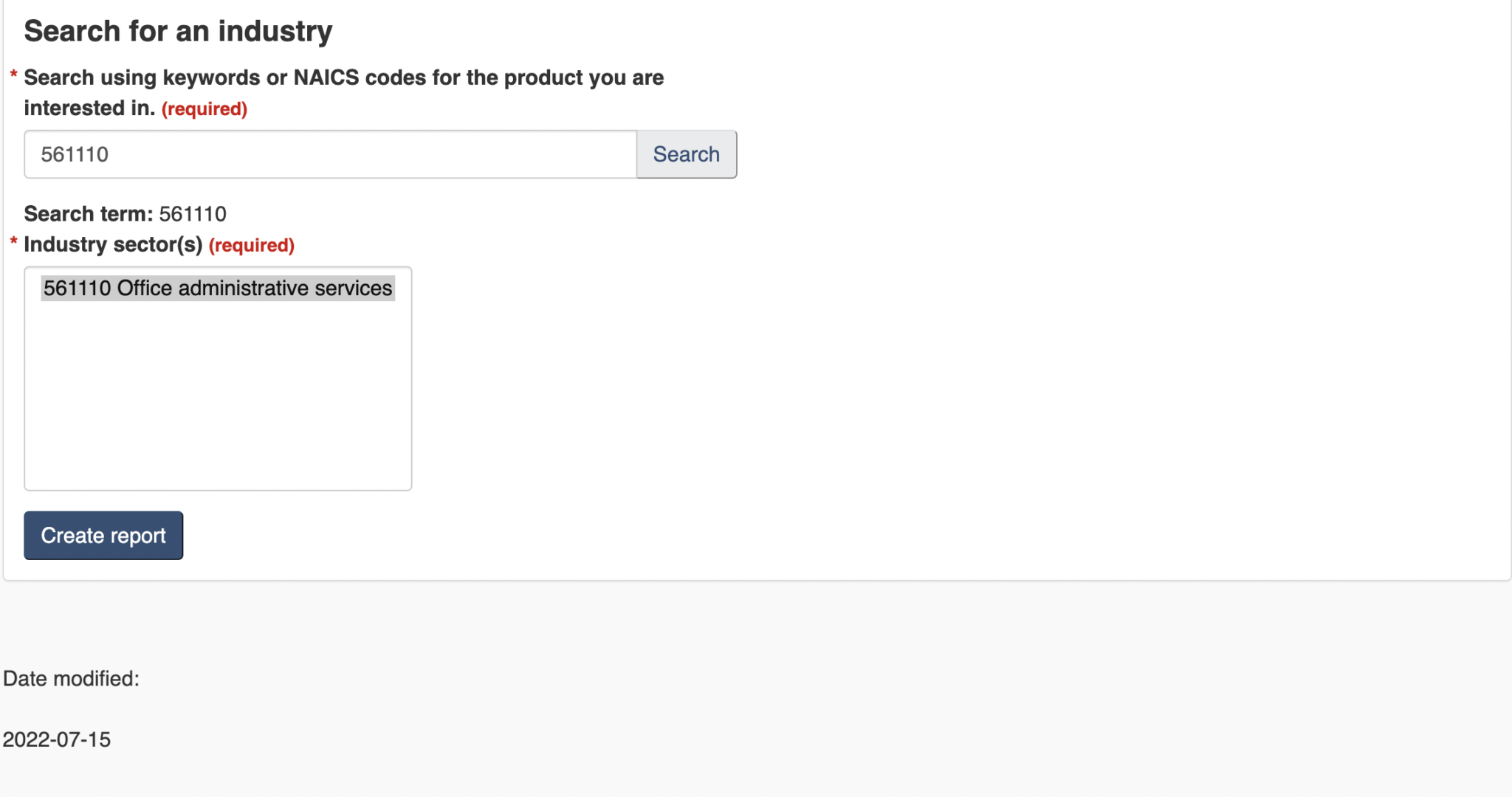Viewport: 1512px width, 797px height.
Task: Click the 'Search term:' bold text
Action: coord(89,214)
